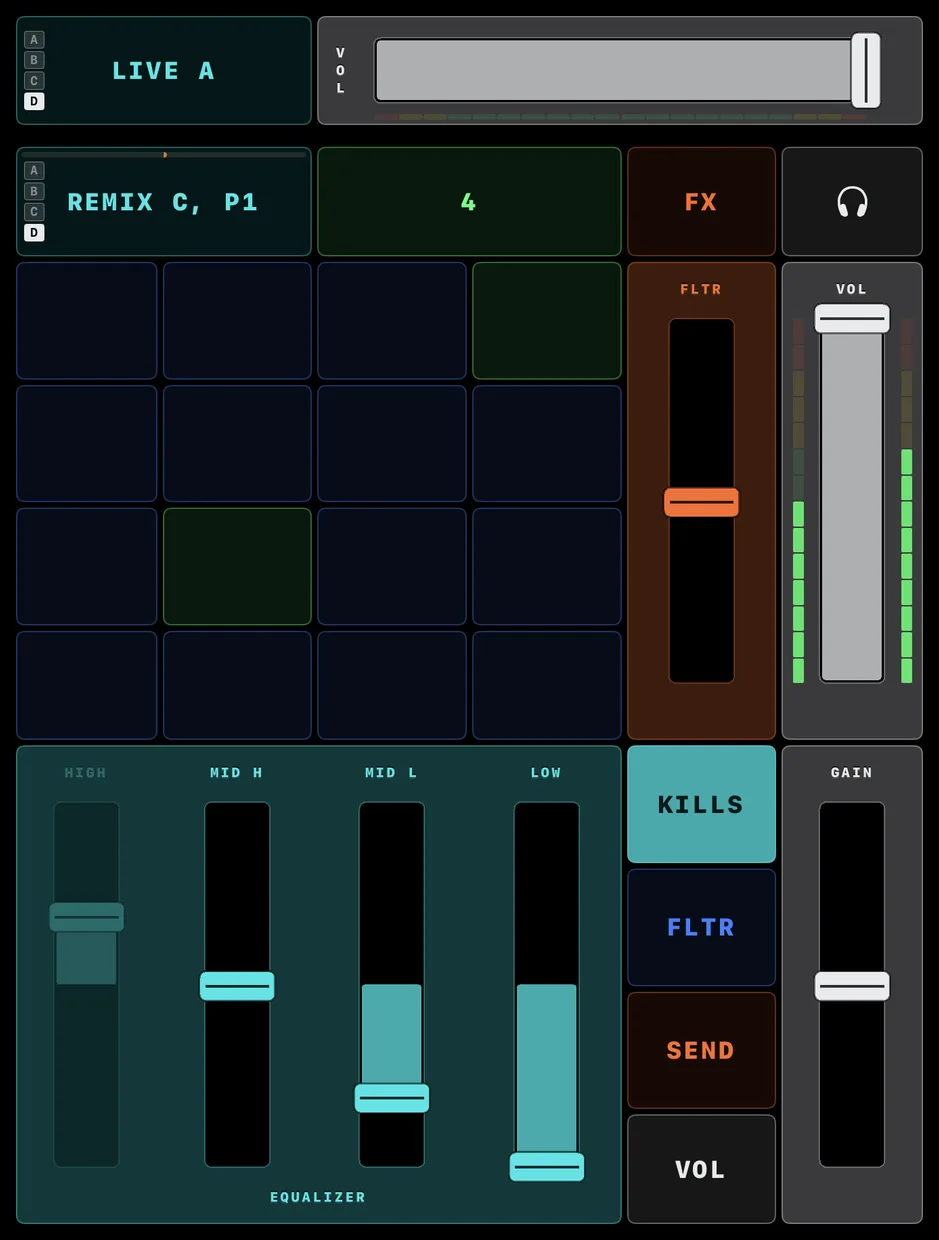This screenshot has width=939, height=1240.
Task: Click the GAIN label text
Action: [x=852, y=773]
